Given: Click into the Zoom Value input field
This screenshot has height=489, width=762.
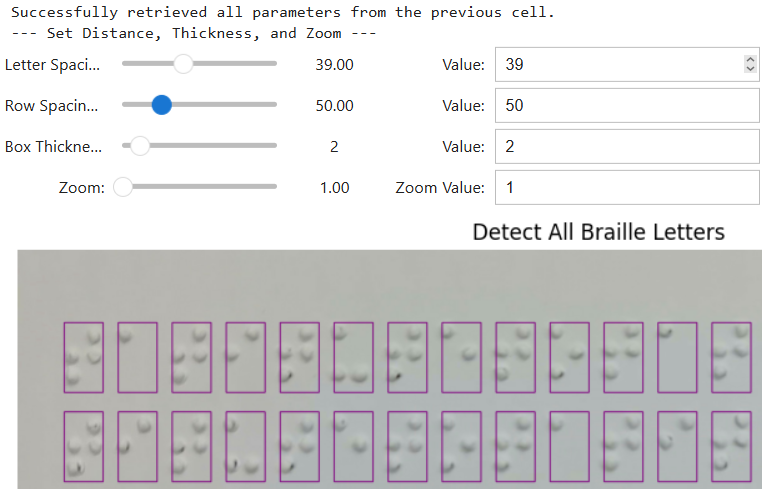Looking at the screenshot, I should [626, 187].
